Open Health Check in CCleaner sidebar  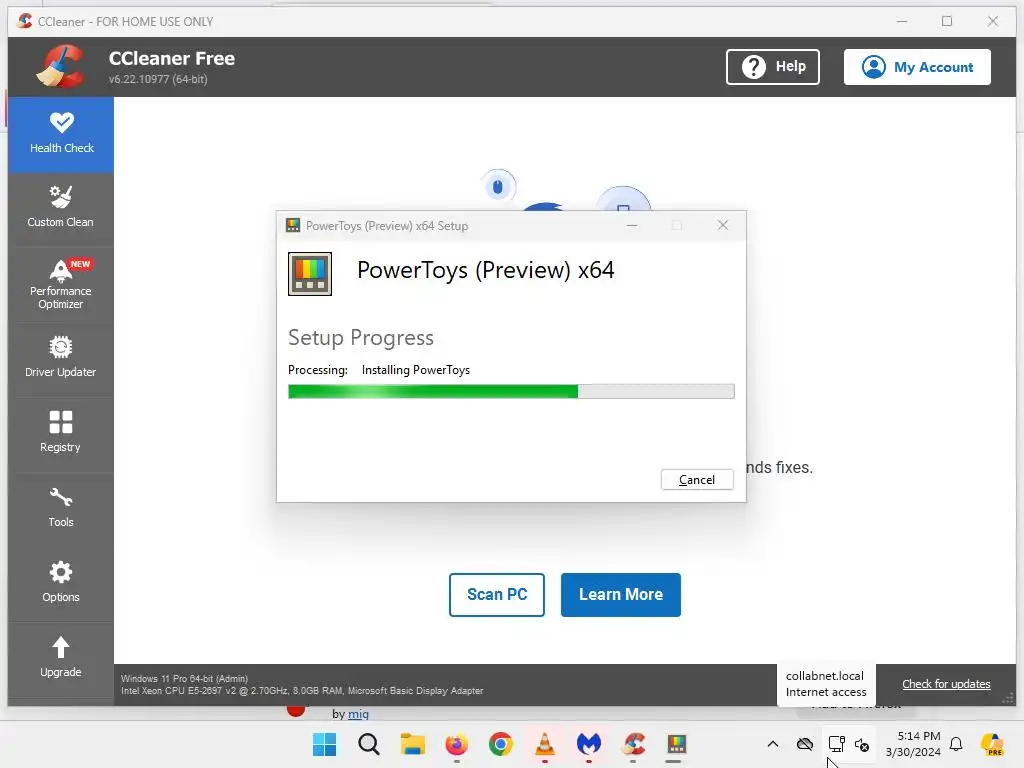tap(61, 135)
